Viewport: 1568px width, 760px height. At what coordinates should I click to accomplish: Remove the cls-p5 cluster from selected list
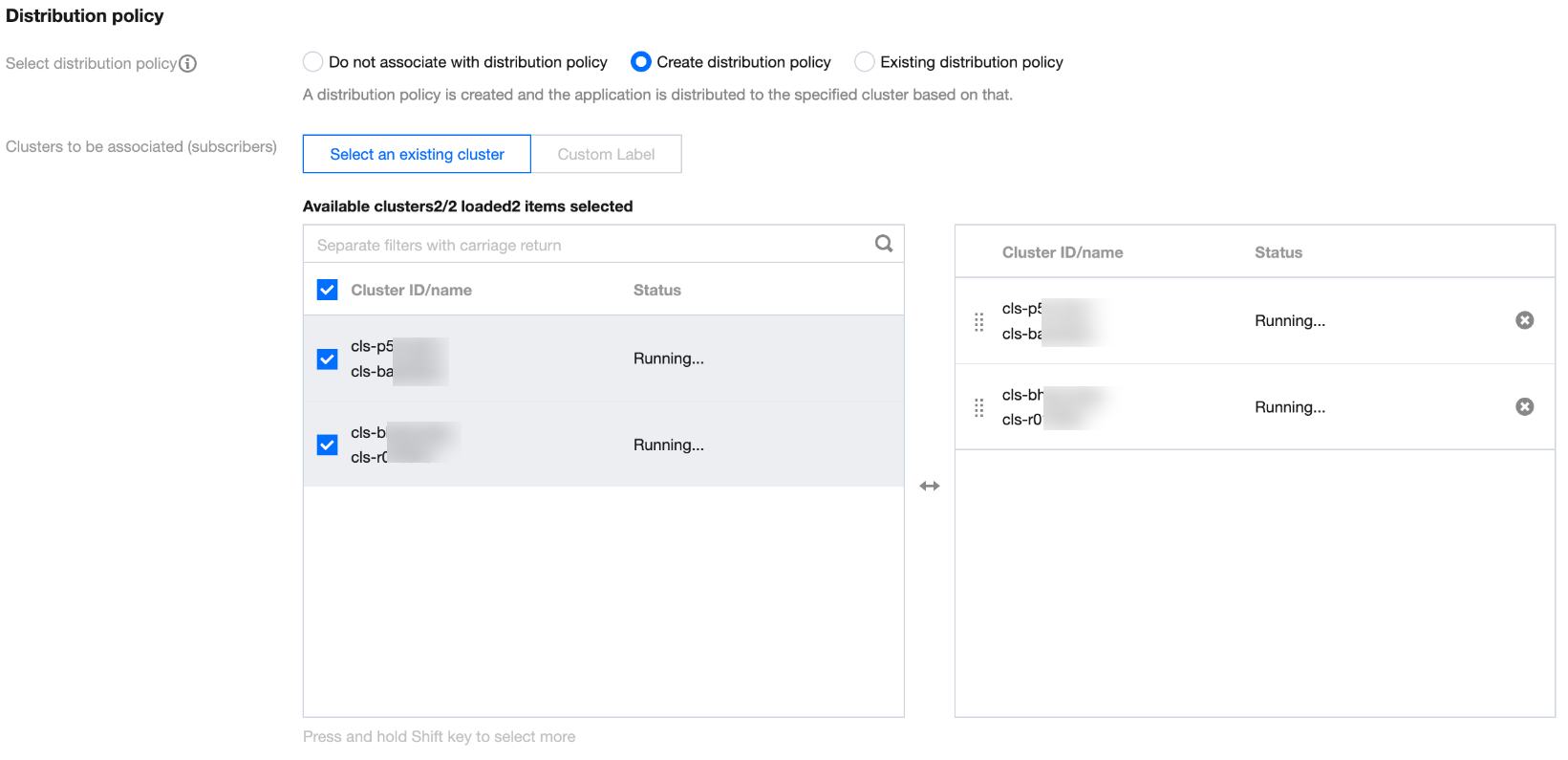[x=1524, y=320]
